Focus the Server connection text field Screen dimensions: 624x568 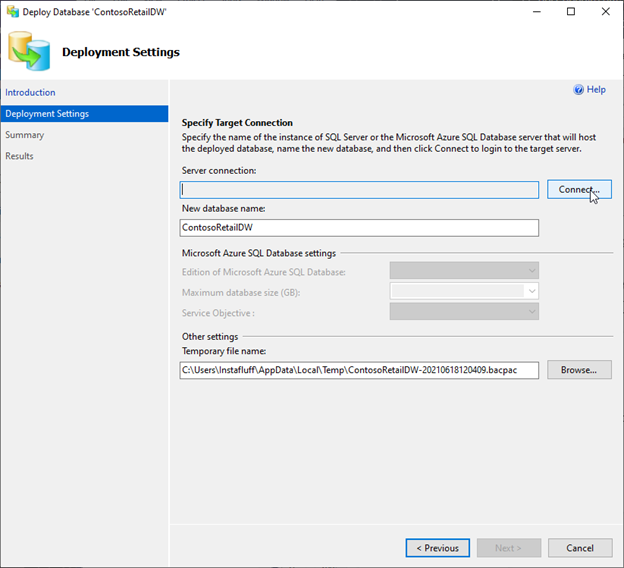pyautogui.click(x=359, y=190)
